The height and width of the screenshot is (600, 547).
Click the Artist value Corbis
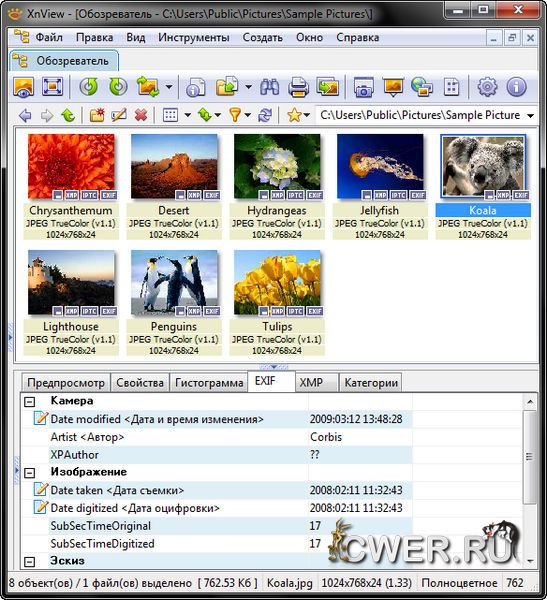click(x=326, y=437)
